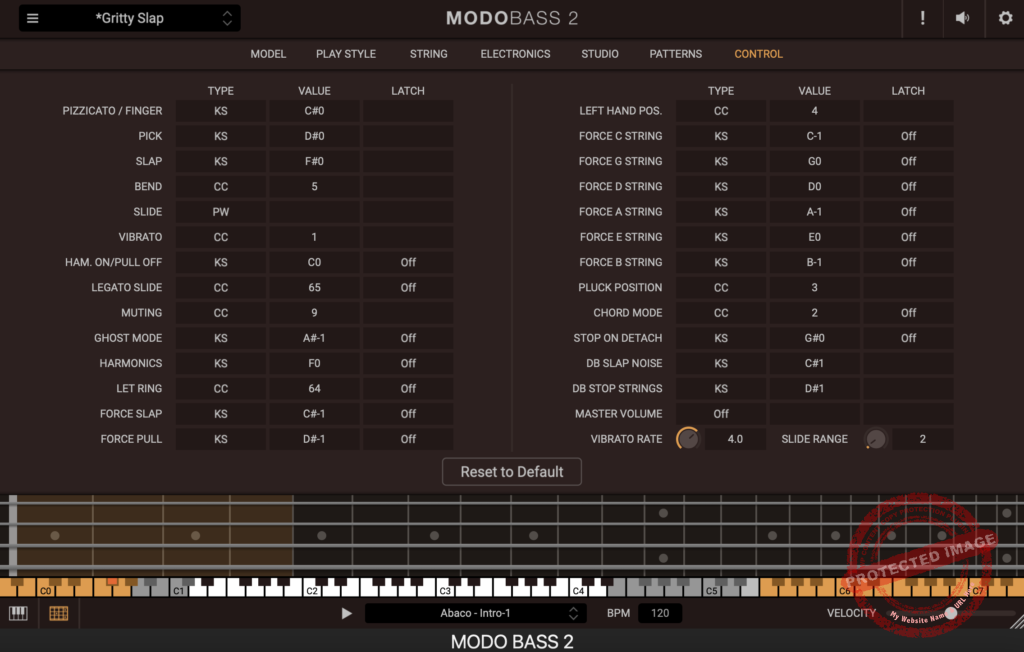Switch to the PLAY STYLE tab
1024x652 pixels.
coord(345,54)
